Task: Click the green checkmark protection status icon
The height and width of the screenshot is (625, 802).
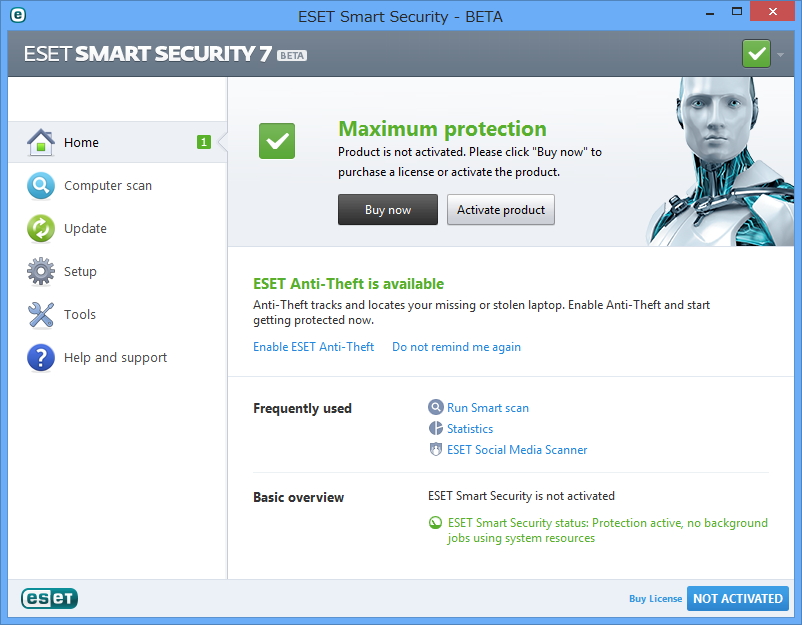Action: pos(277,141)
